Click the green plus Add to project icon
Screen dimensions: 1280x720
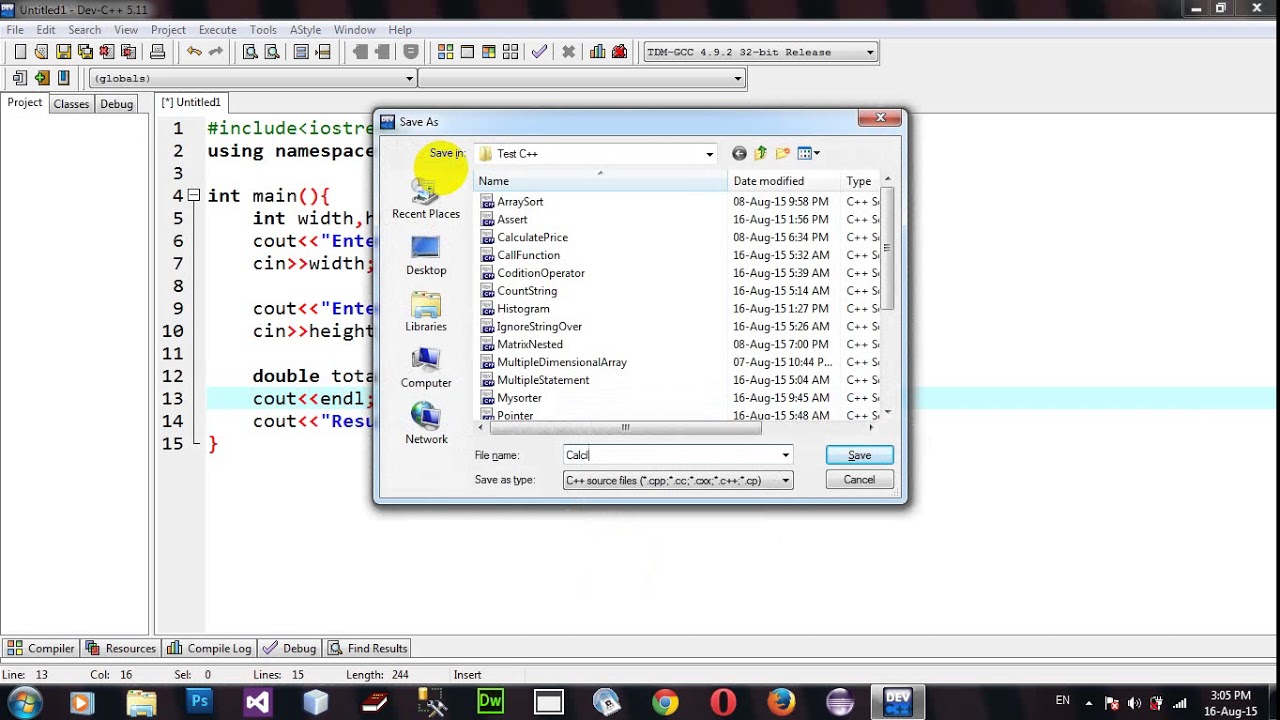point(41,78)
